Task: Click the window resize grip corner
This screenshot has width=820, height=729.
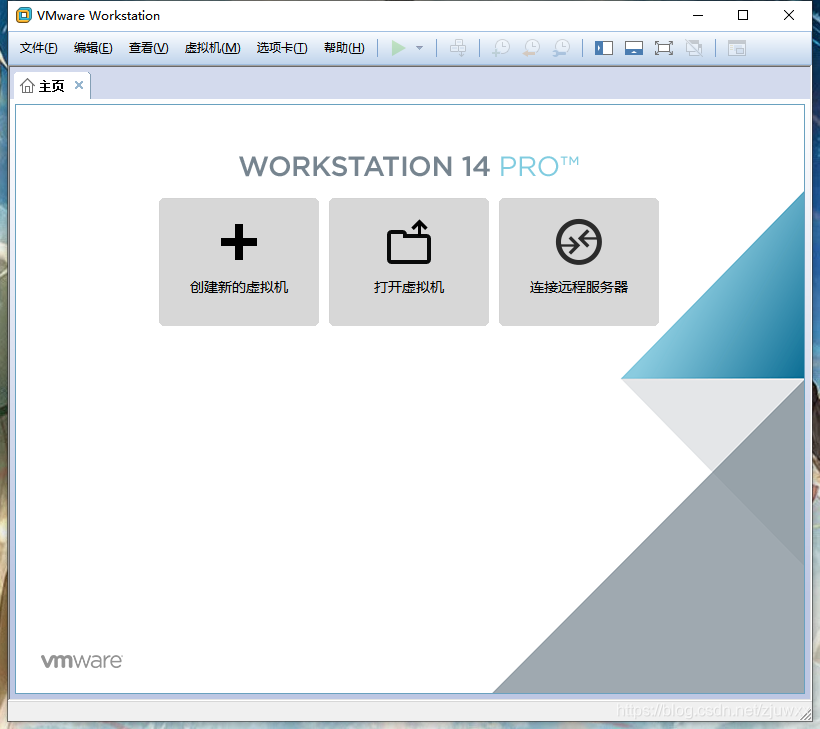Action: pyautogui.click(x=806, y=715)
